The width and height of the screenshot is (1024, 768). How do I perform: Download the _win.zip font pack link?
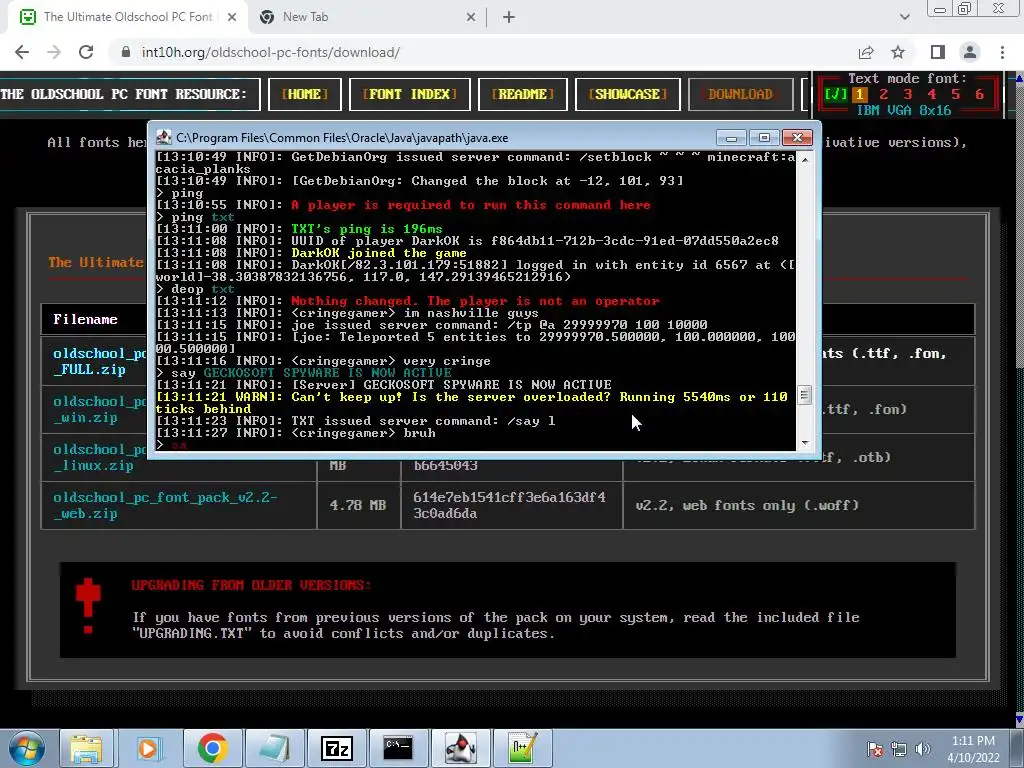(x=99, y=409)
